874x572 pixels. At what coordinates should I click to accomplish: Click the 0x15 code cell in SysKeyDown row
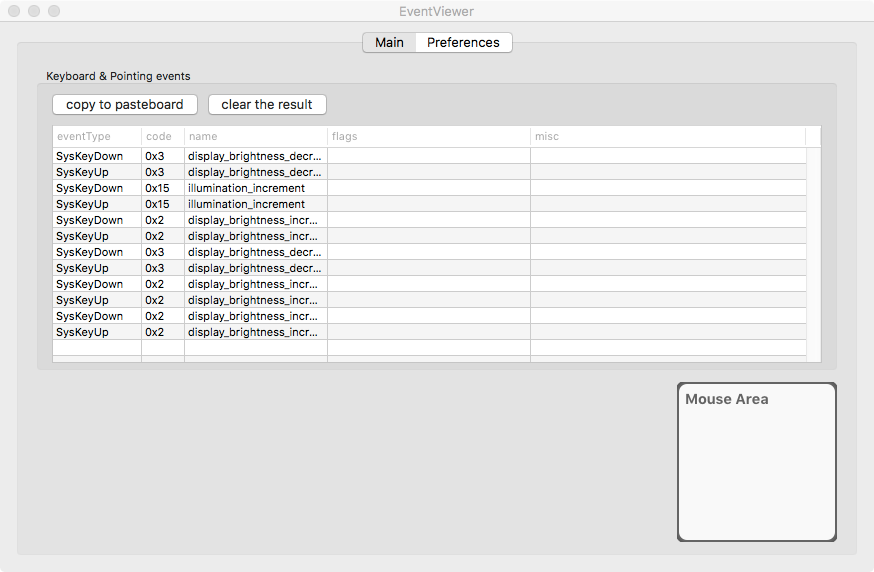coord(162,188)
